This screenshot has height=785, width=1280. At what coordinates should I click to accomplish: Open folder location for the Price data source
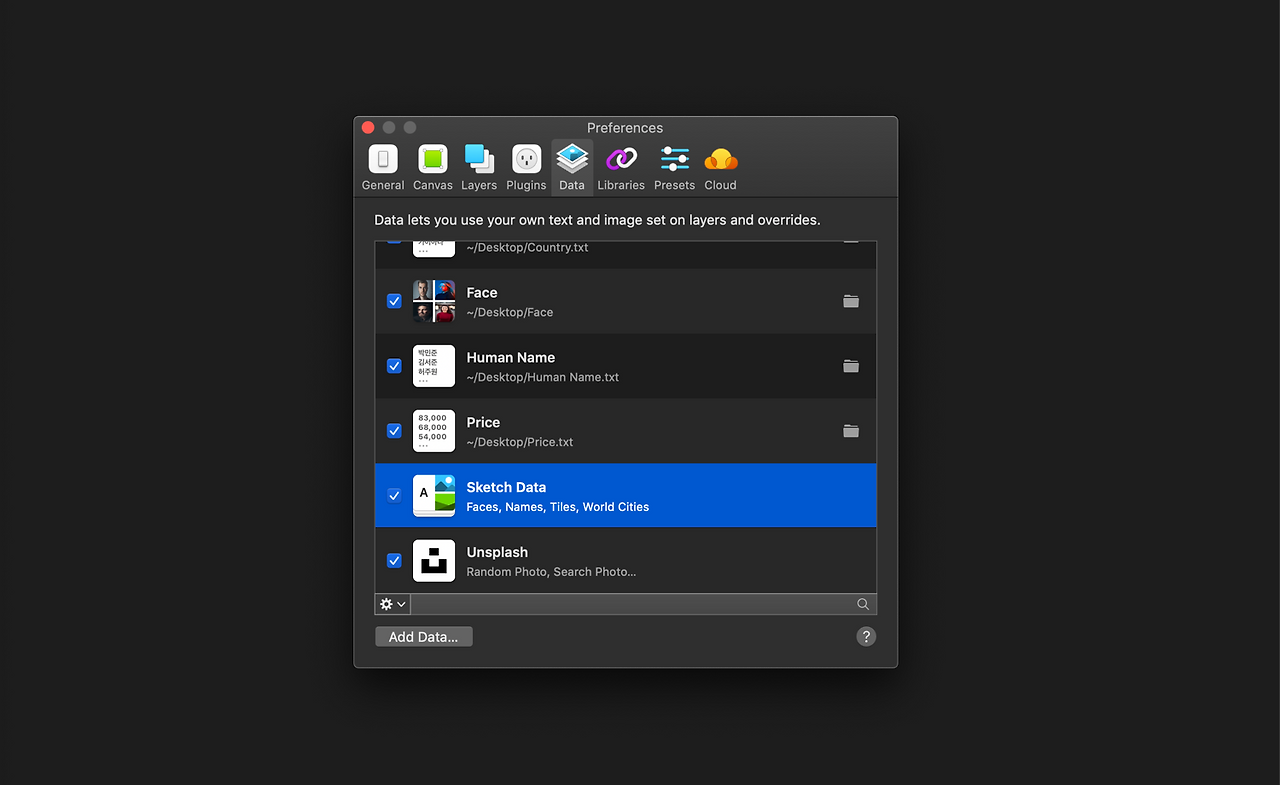pos(851,430)
